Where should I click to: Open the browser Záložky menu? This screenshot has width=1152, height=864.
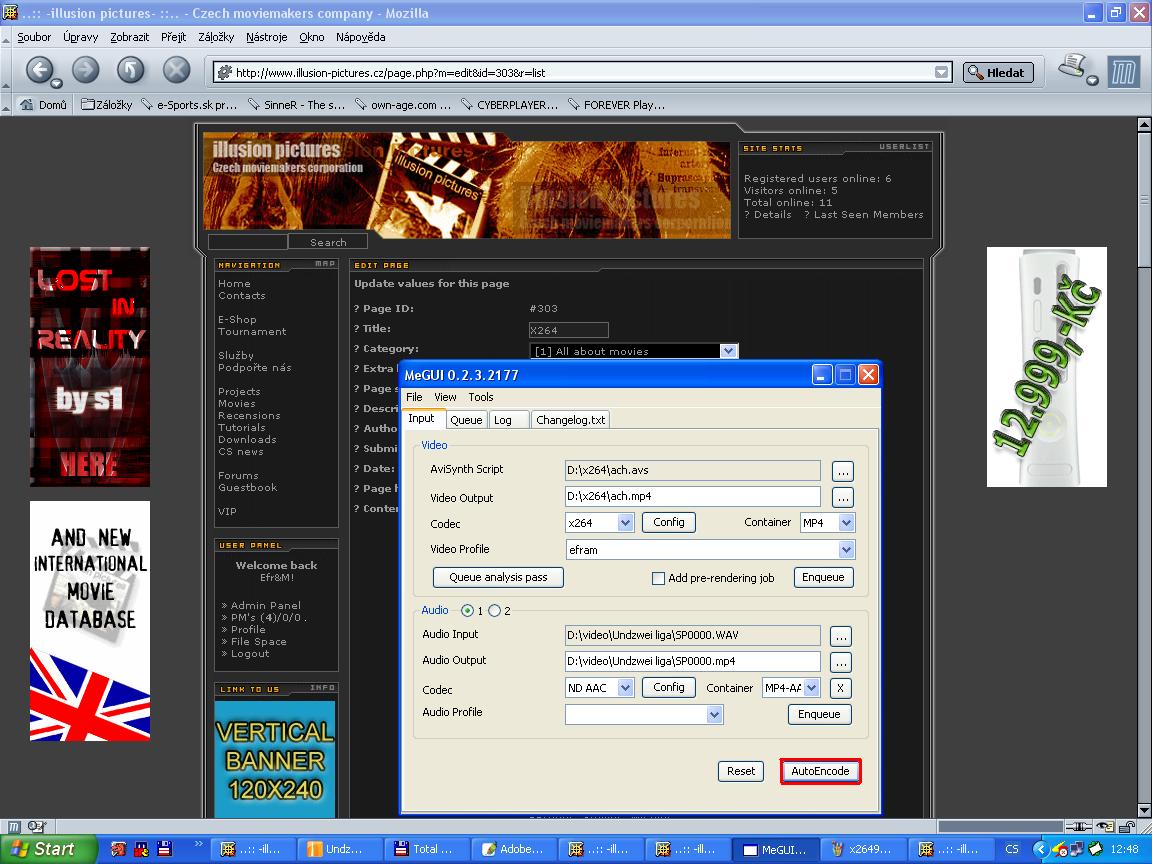point(216,37)
